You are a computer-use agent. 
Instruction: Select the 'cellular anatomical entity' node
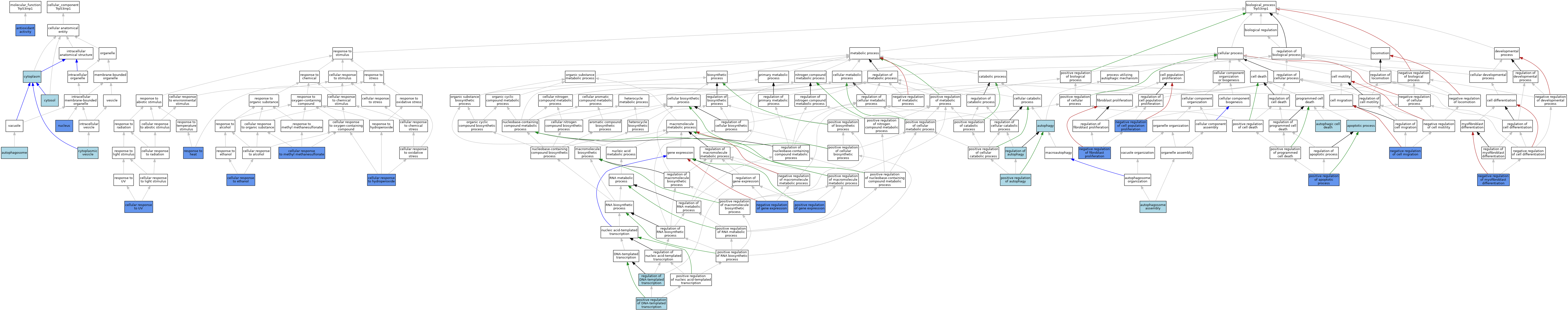[x=63, y=30]
